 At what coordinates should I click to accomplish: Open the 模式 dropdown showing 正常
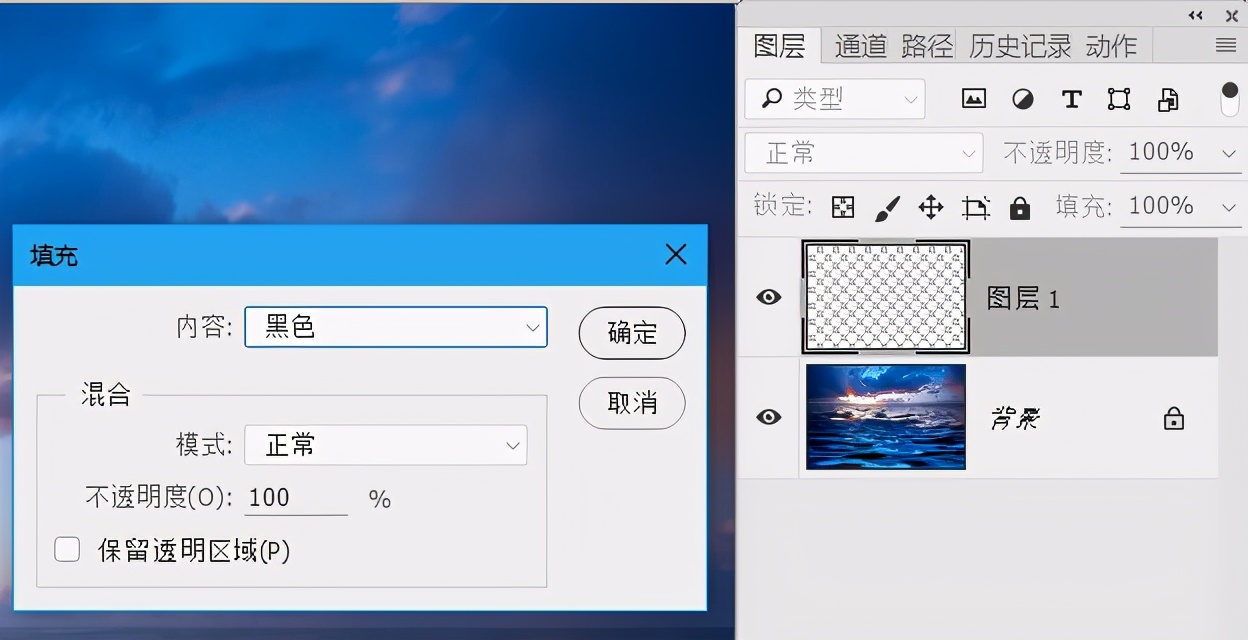point(386,445)
